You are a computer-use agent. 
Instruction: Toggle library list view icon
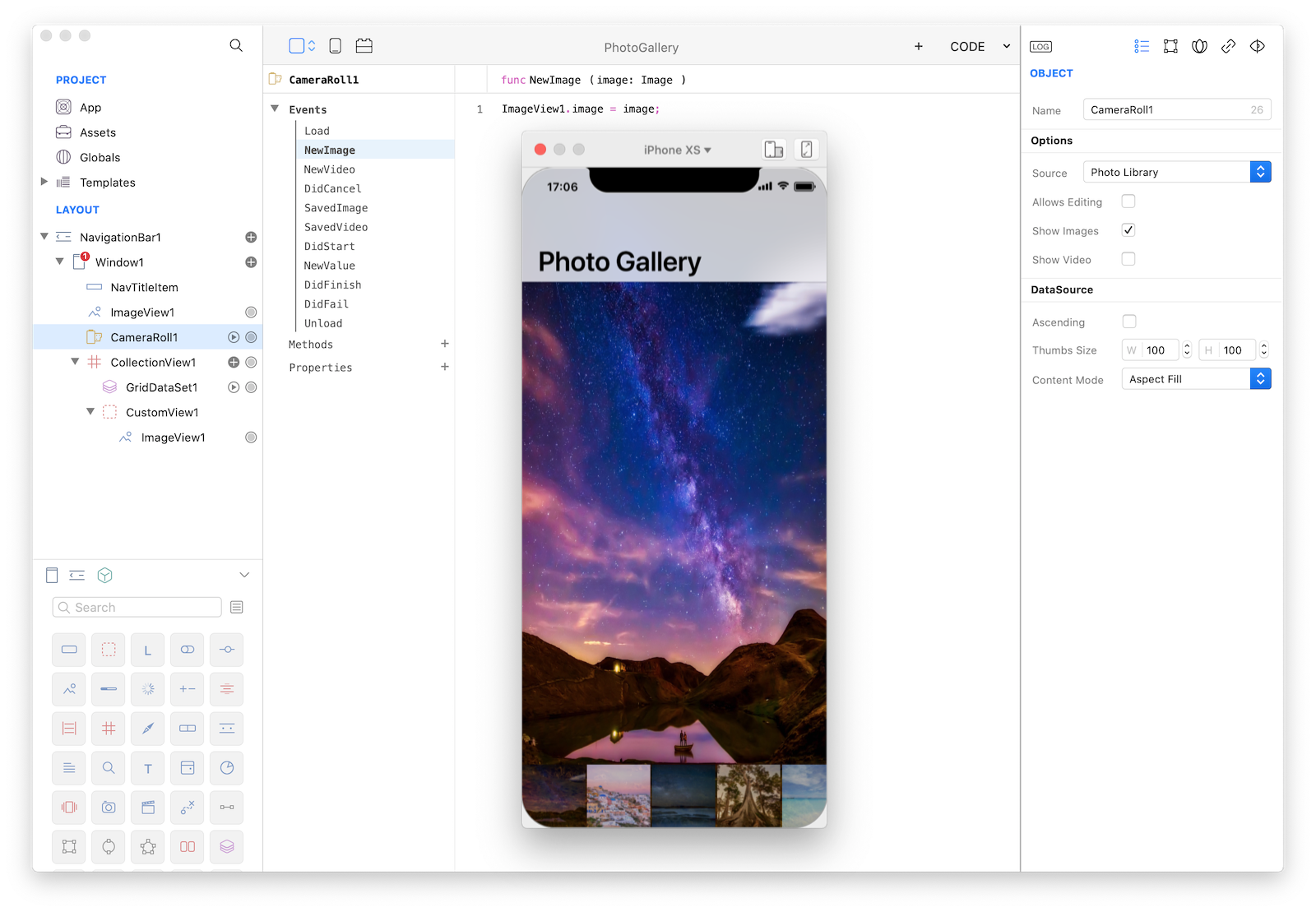click(237, 608)
